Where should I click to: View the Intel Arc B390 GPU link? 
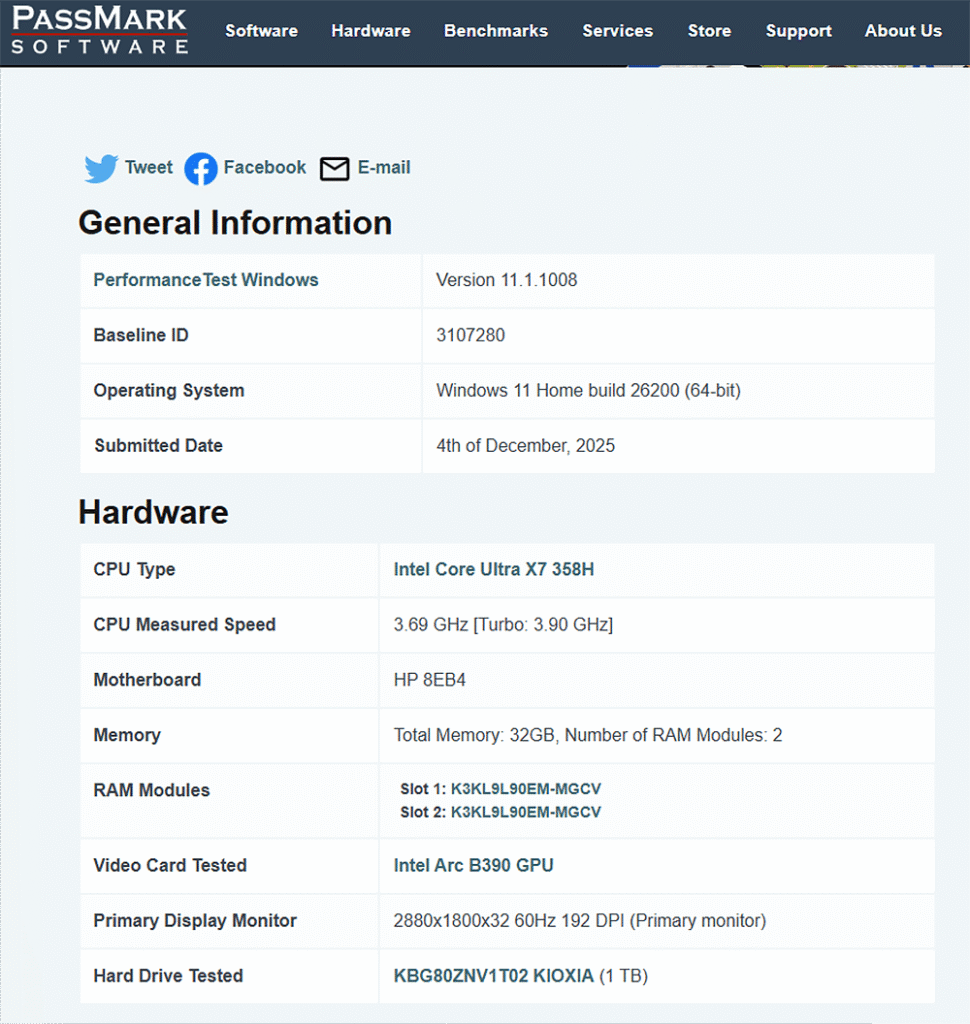473,865
